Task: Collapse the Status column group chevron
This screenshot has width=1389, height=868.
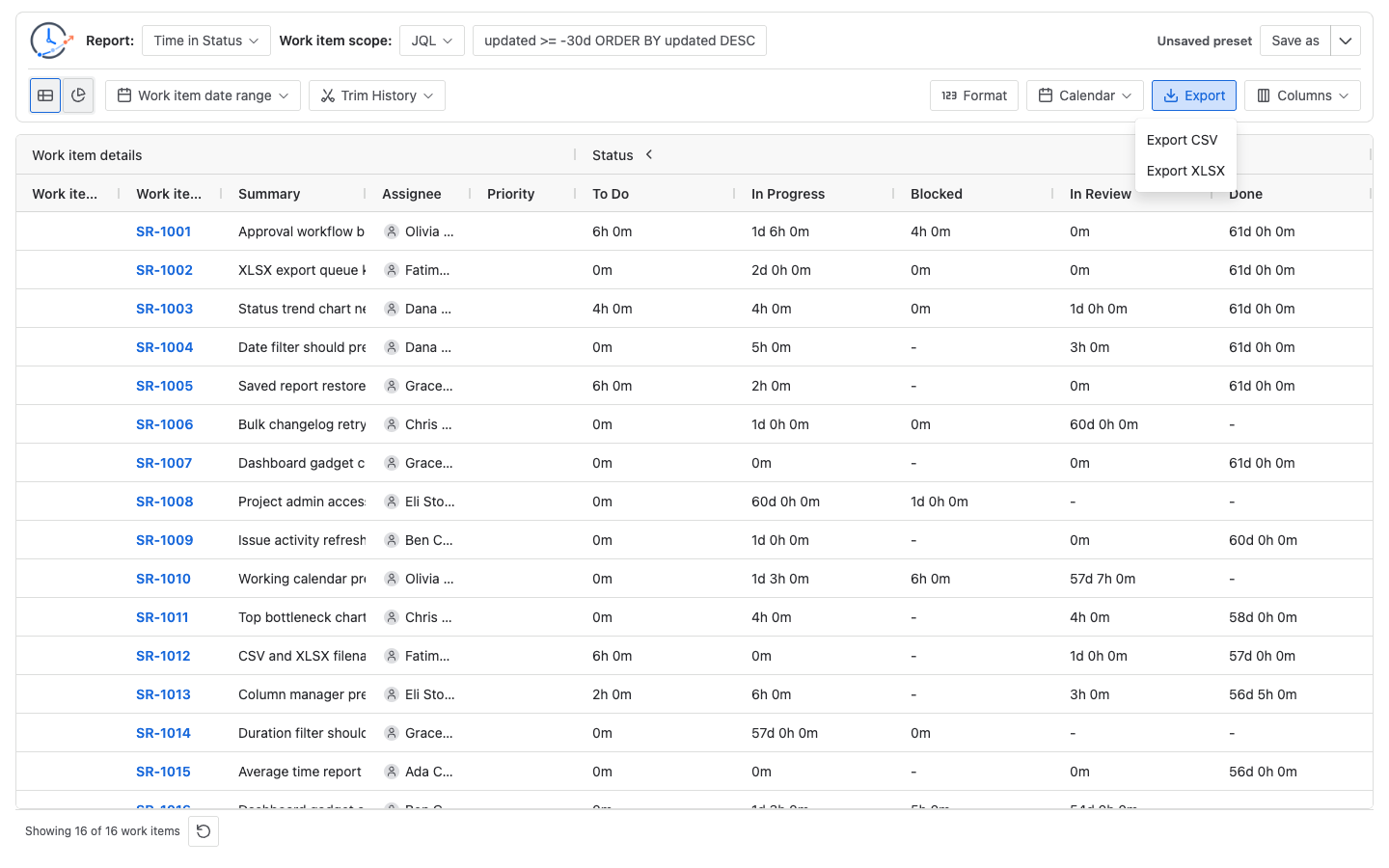Action: click(x=649, y=154)
